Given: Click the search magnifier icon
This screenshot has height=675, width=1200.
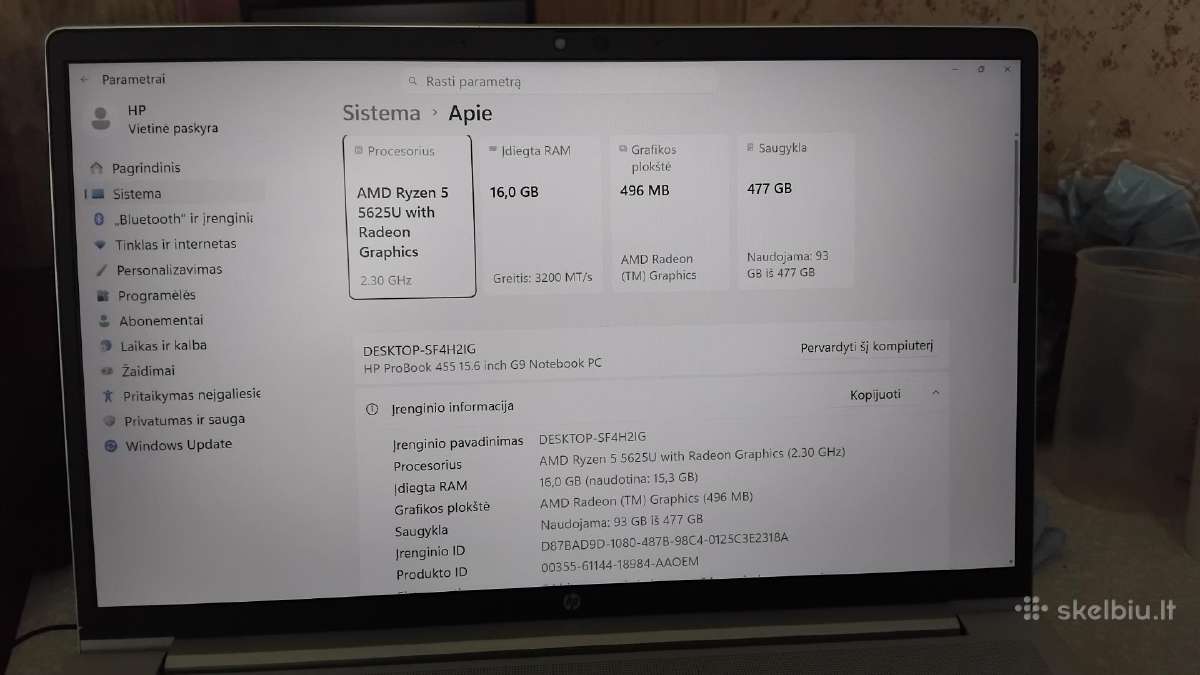Looking at the screenshot, I should click(x=413, y=82).
